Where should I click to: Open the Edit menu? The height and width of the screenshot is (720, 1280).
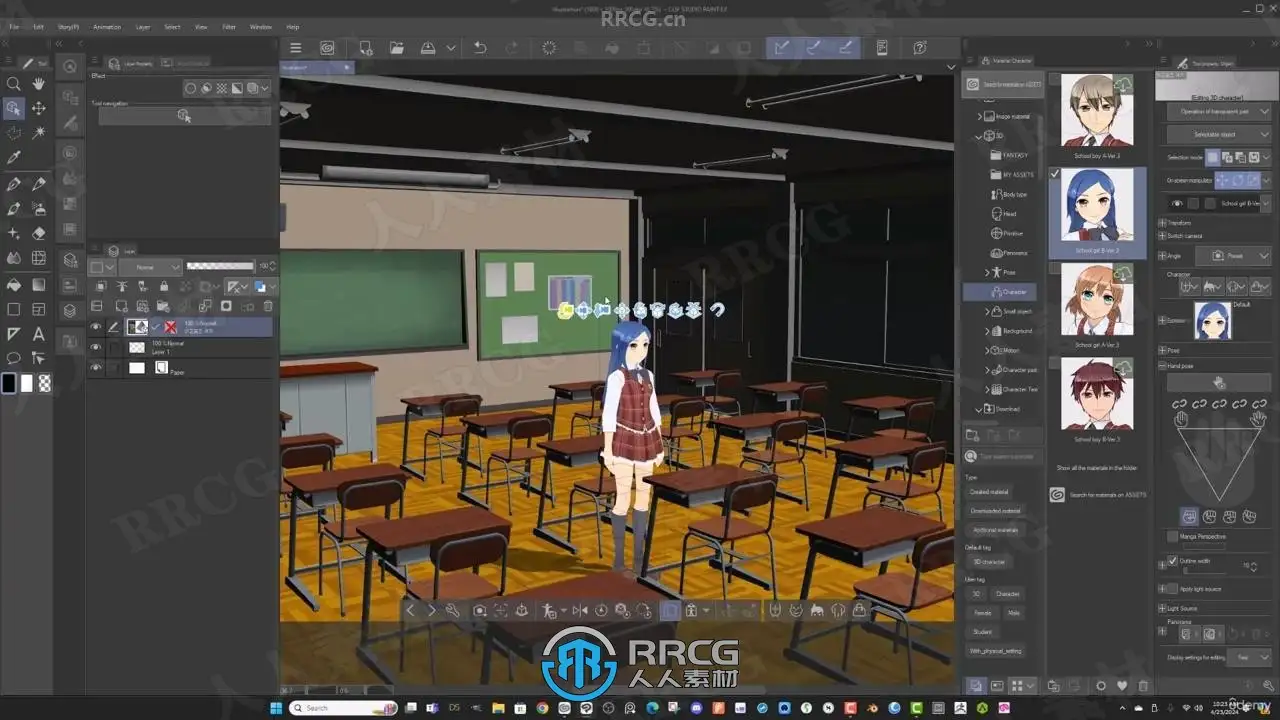click(x=38, y=27)
